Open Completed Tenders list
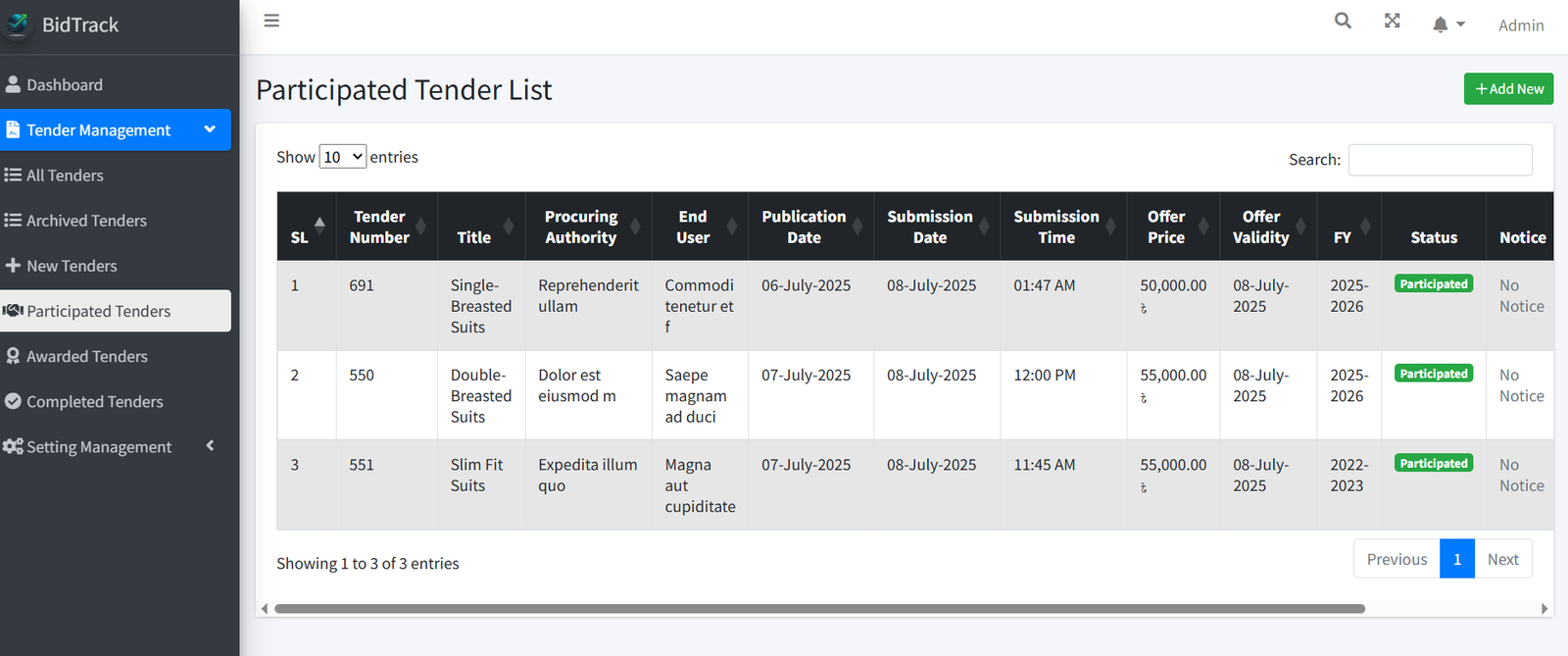1568x656 pixels. tap(94, 402)
